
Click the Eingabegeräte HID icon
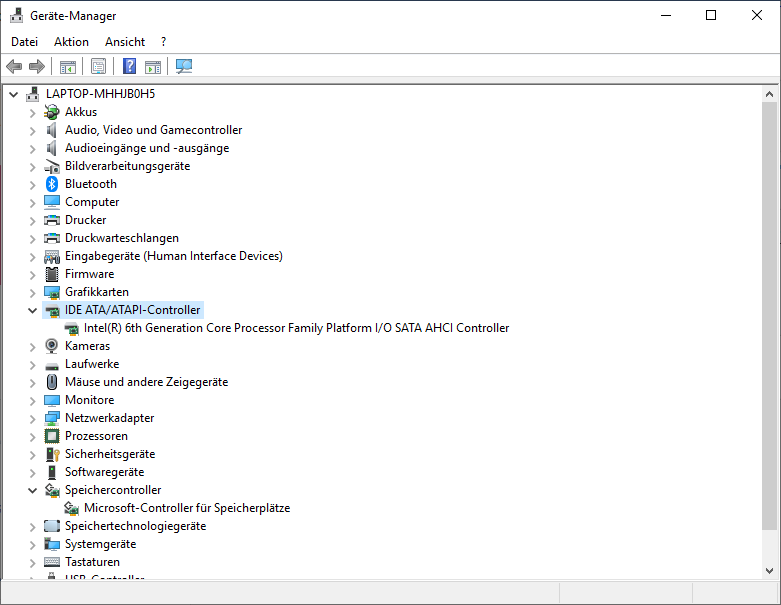[x=52, y=256]
